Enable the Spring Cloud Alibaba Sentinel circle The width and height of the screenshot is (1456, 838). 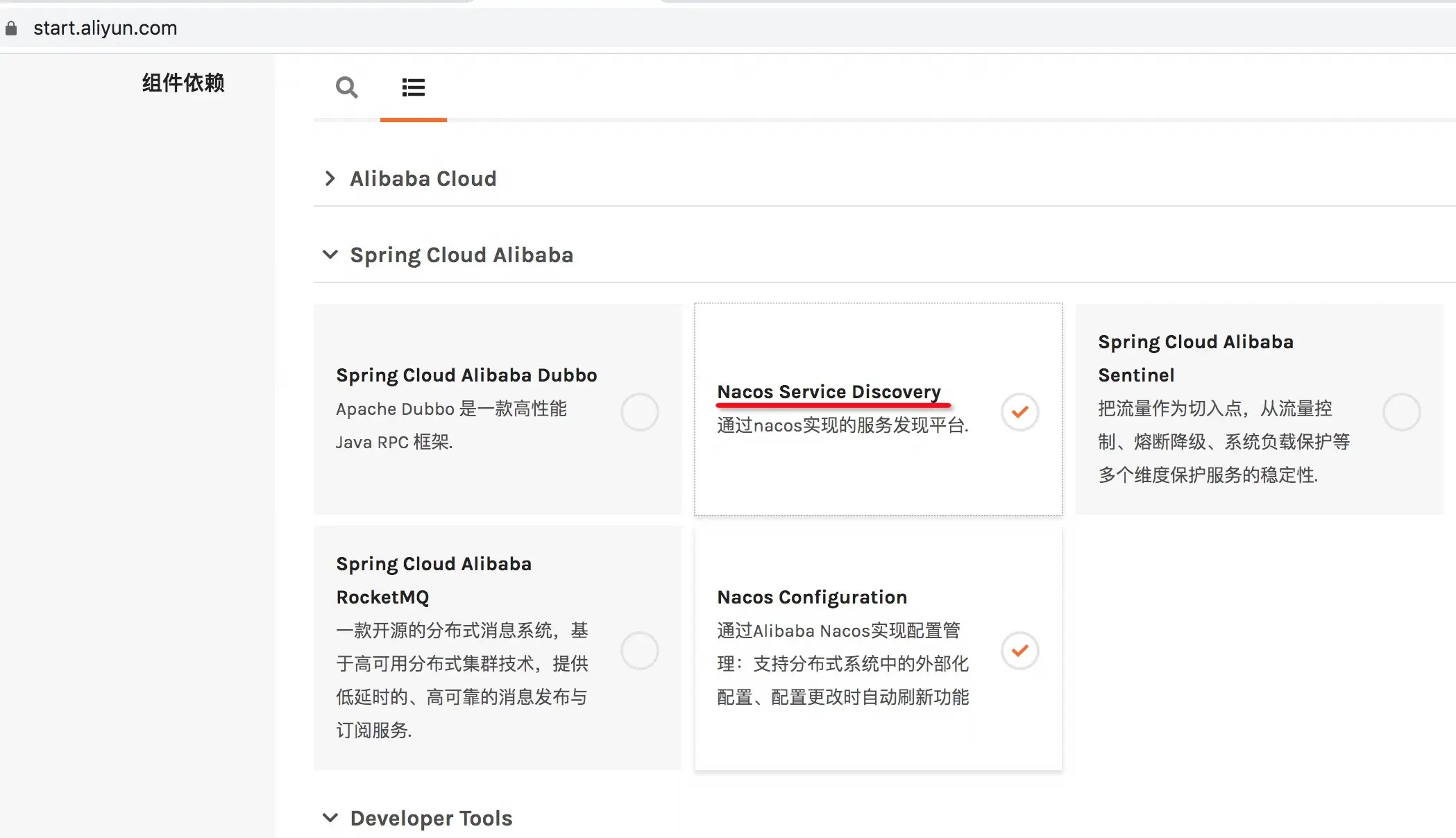click(1401, 412)
